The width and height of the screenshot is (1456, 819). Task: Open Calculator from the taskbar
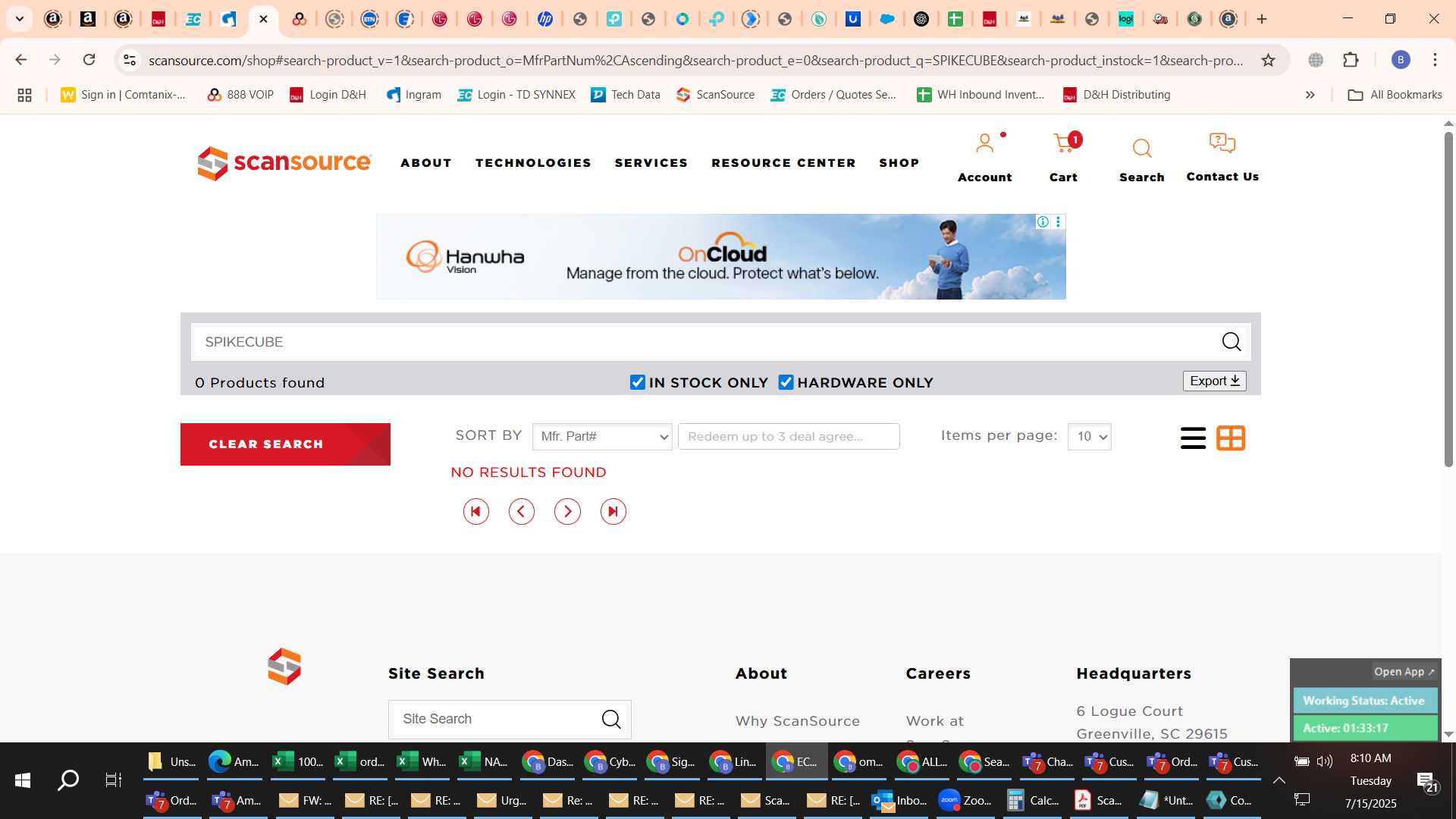pyautogui.click(x=1033, y=801)
